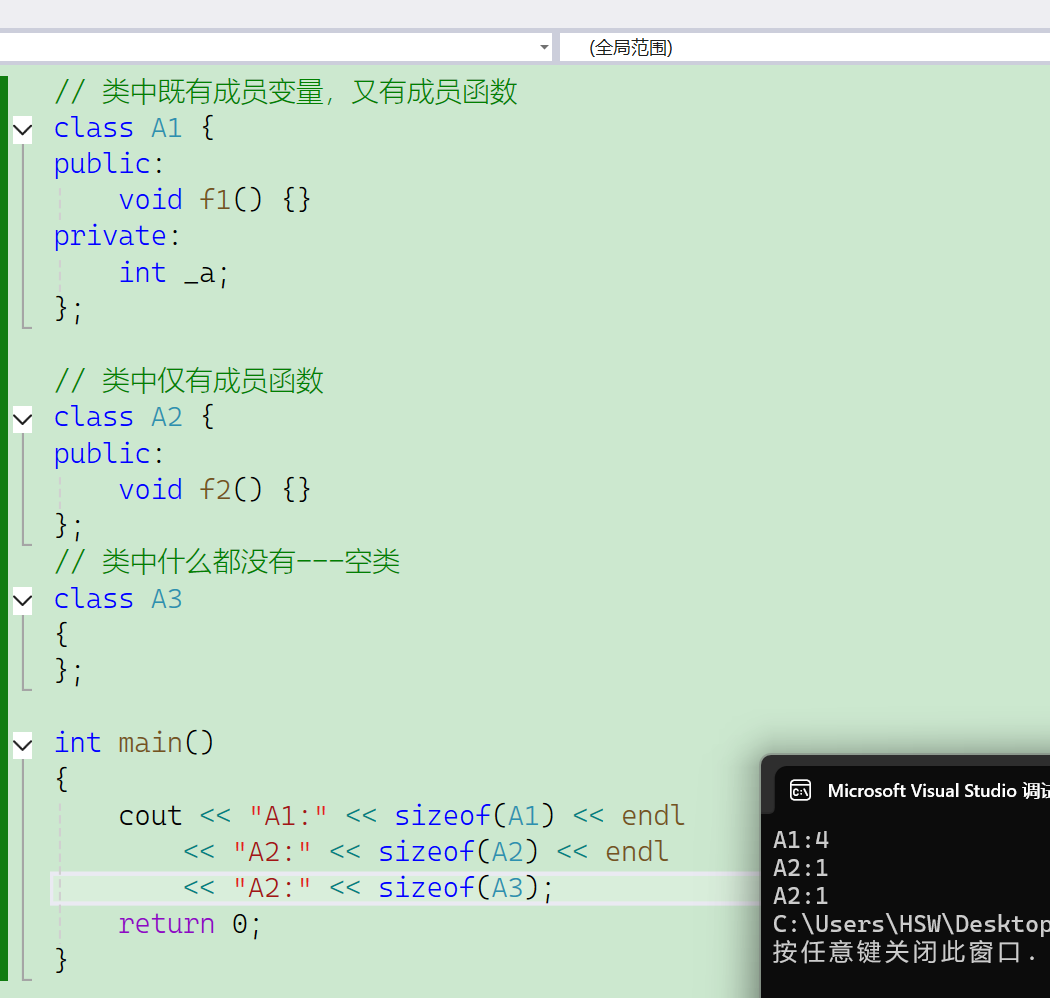The image size is (1050, 998).
Task: Collapse the main function code block
Action: click(x=23, y=744)
